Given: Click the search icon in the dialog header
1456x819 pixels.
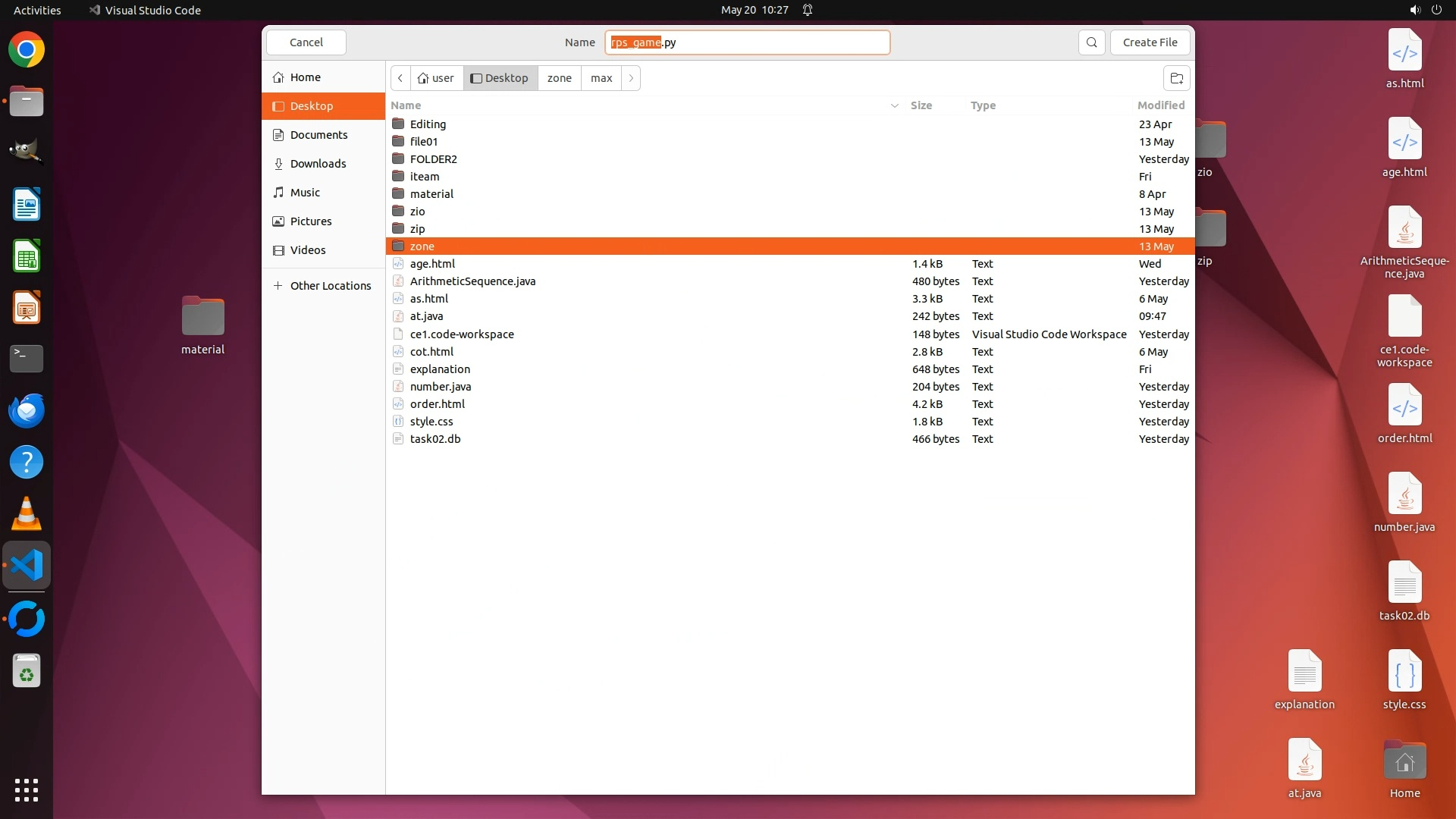Looking at the screenshot, I should pyautogui.click(x=1091, y=42).
